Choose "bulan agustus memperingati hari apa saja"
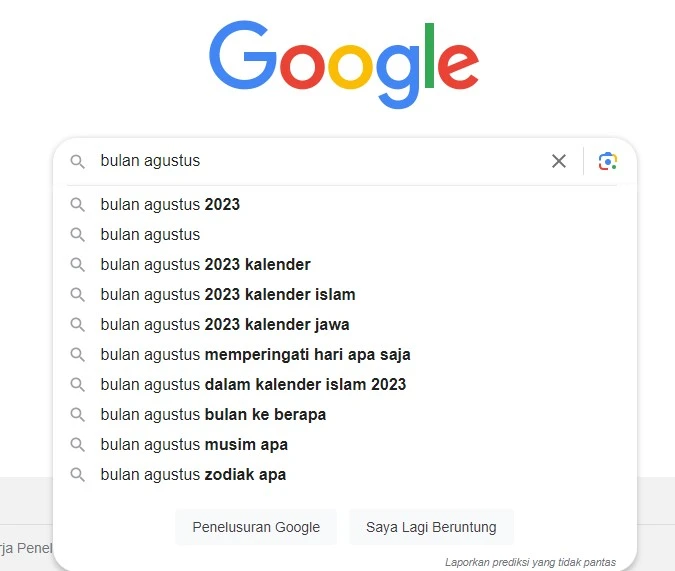The width and height of the screenshot is (675, 571). pos(255,355)
